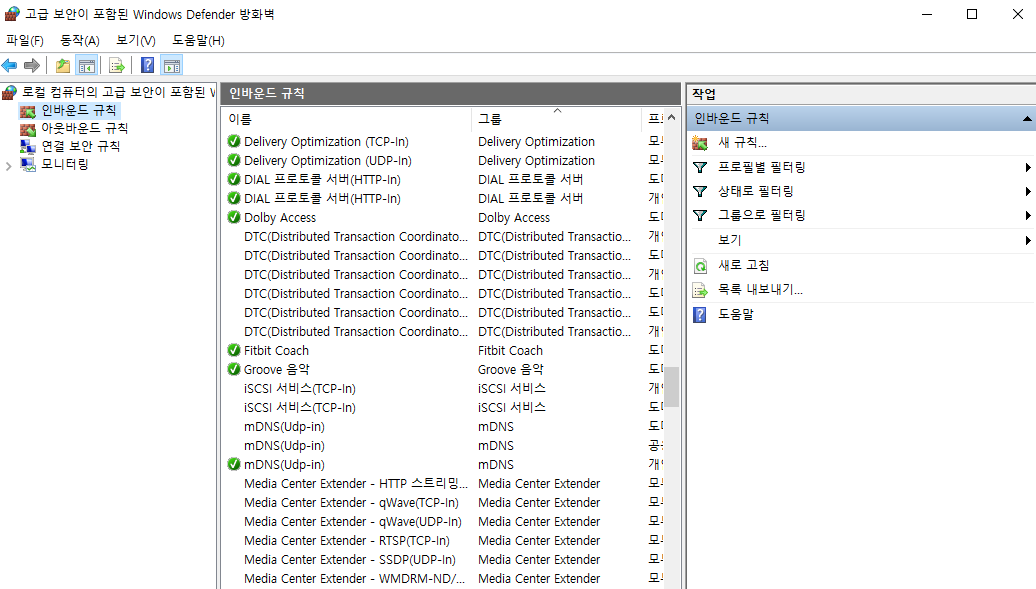The image size is (1036, 589).
Task: Select 아웃바운드 규칙 in the tree
Action: (x=85, y=128)
